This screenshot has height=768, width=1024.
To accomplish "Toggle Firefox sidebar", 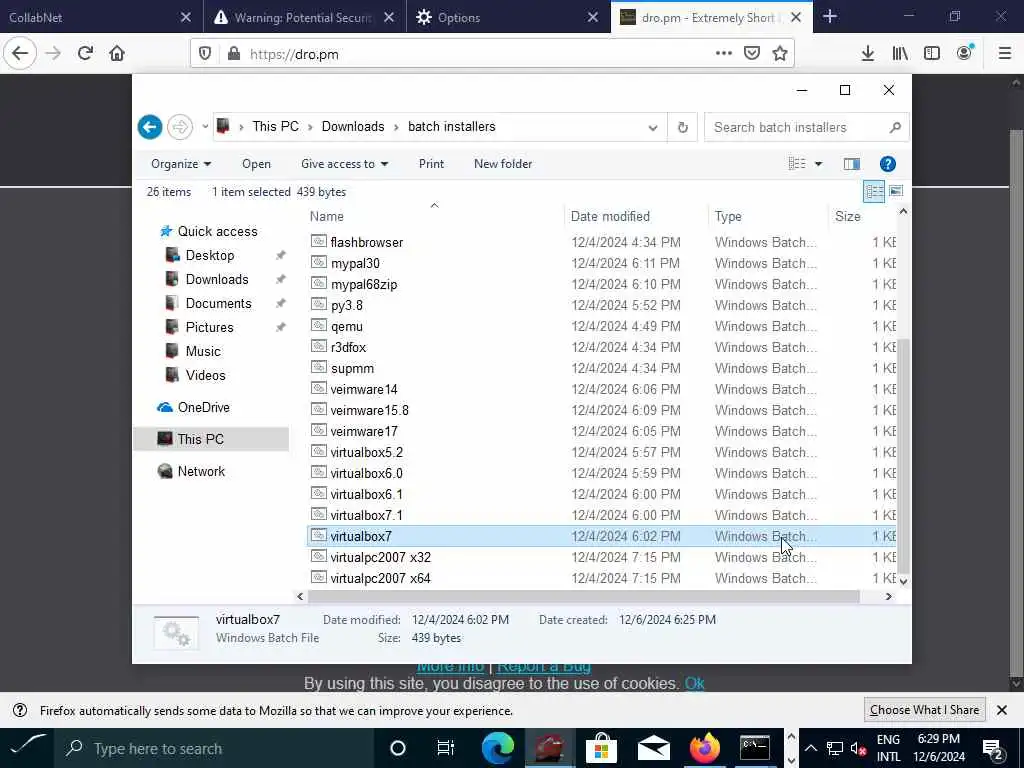I will (932, 54).
